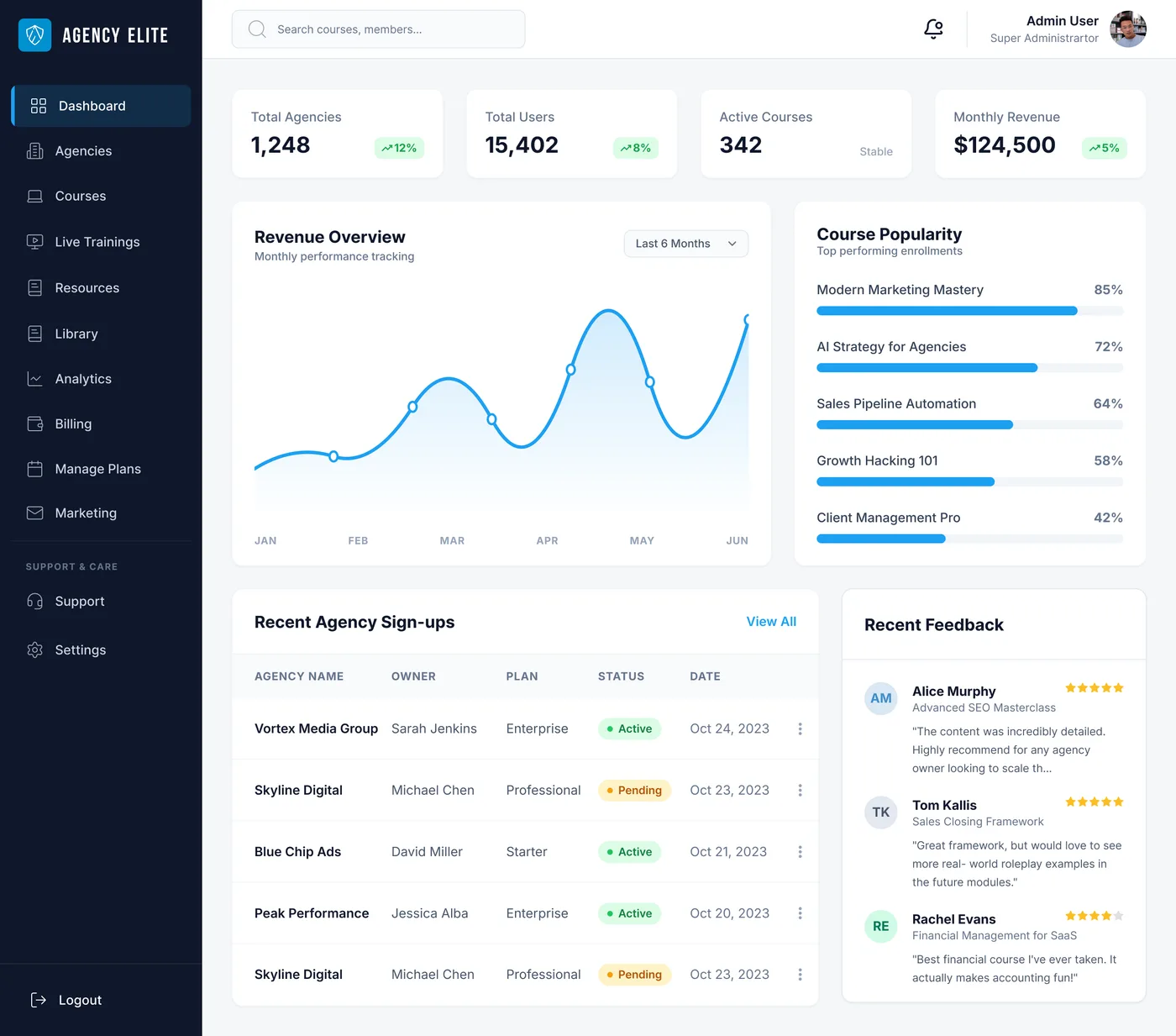This screenshot has width=1176, height=1036.
Task: Click the Active status badge for Peak Performance
Action: pos(629,913)
